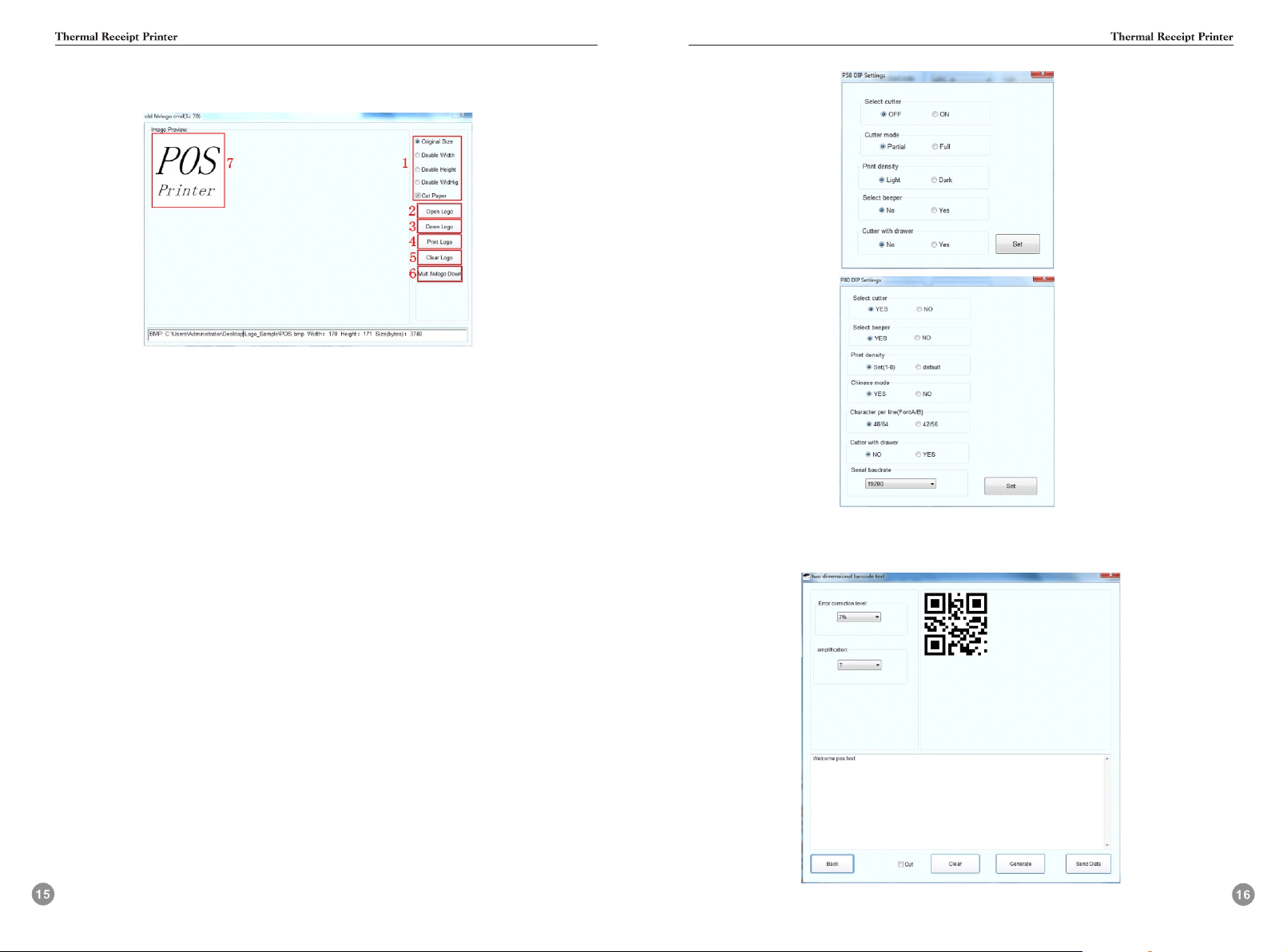
Task: Close the P58 DIP Settings window
Action: click(1042, 74)
